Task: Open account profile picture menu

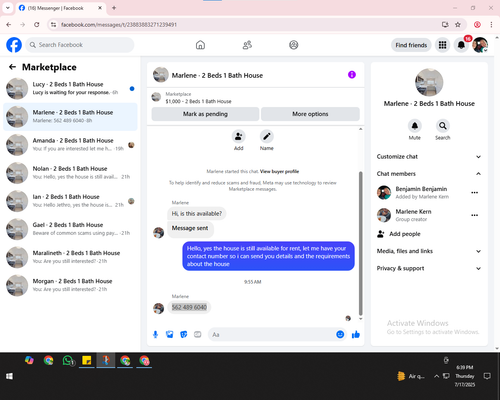Action: 480,45
